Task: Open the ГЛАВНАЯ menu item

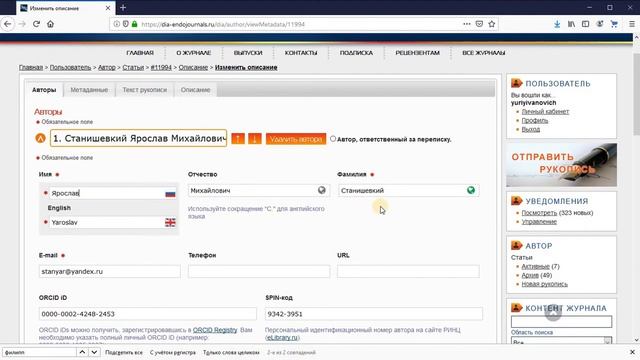Action: pyautogui.click(x=140, y=53)
